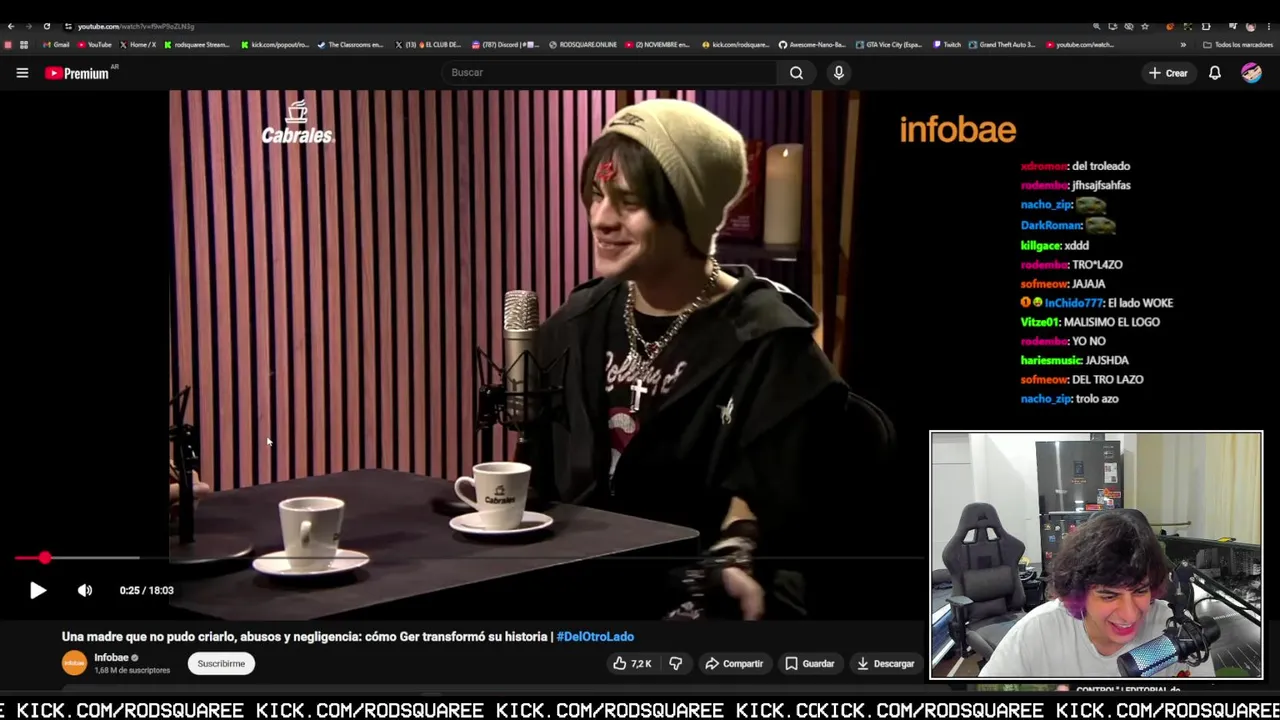Screen dimensions: 1280x720
Task: Like the video with 7,2 K
Action: [632, 664]
